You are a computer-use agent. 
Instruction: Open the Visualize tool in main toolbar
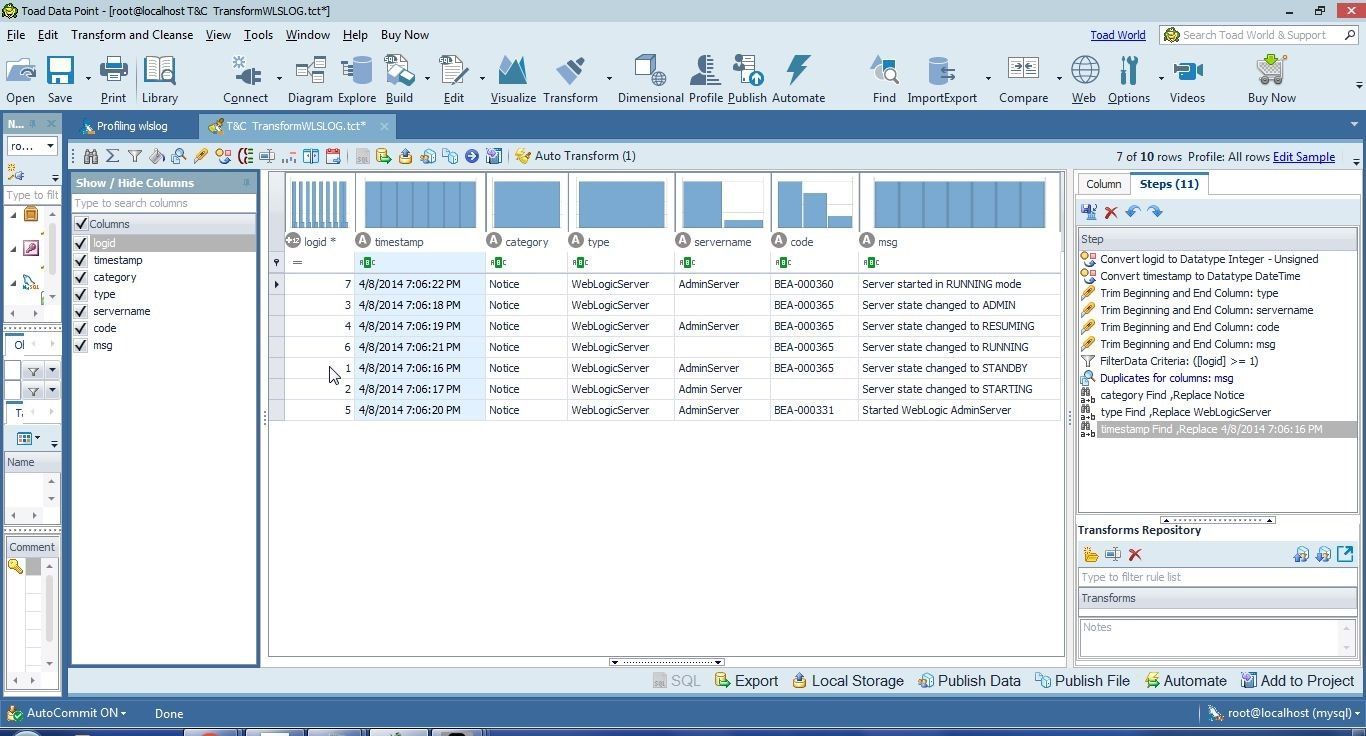click(x=513, y=80)
